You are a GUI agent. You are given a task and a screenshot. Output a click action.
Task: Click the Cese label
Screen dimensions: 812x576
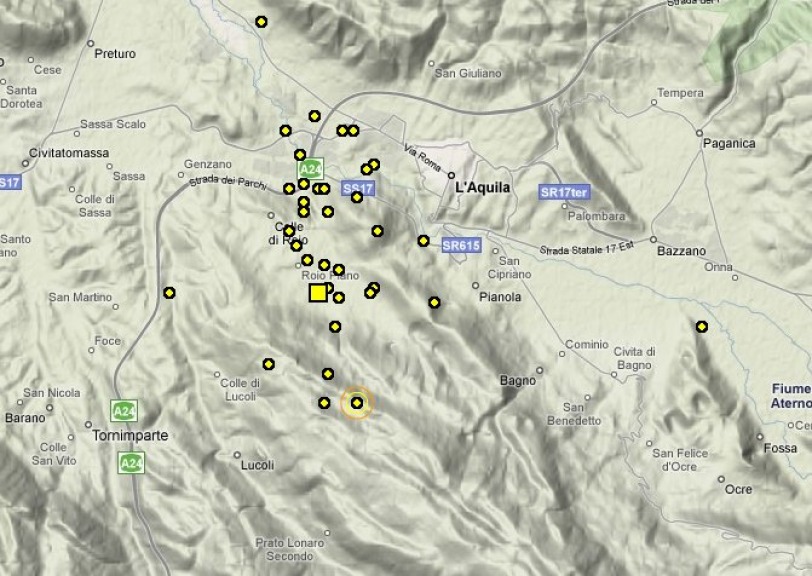[x=48, y=69]
